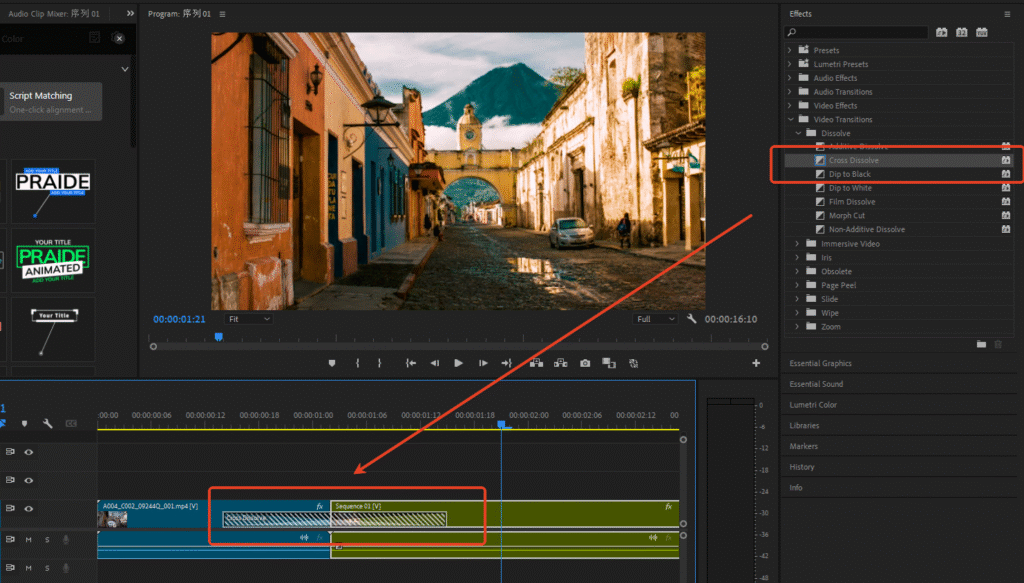Image resolution: width=1024 pixels, height=583 pixels.
Task: Collapse the Dissolve folder
Action: 799,133
